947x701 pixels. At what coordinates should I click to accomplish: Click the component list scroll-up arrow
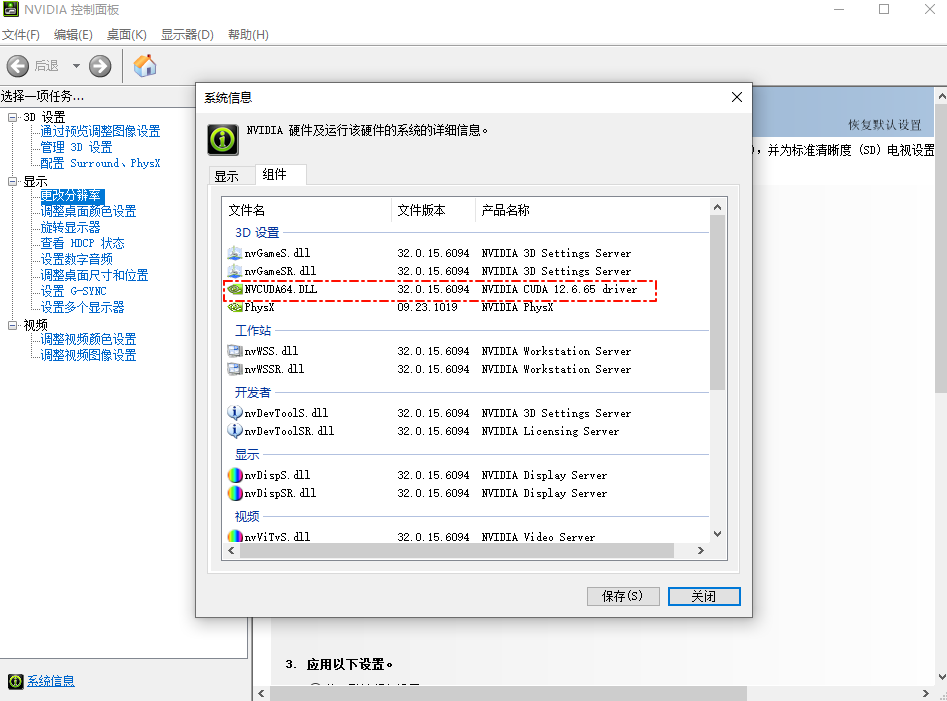[717, 207]
